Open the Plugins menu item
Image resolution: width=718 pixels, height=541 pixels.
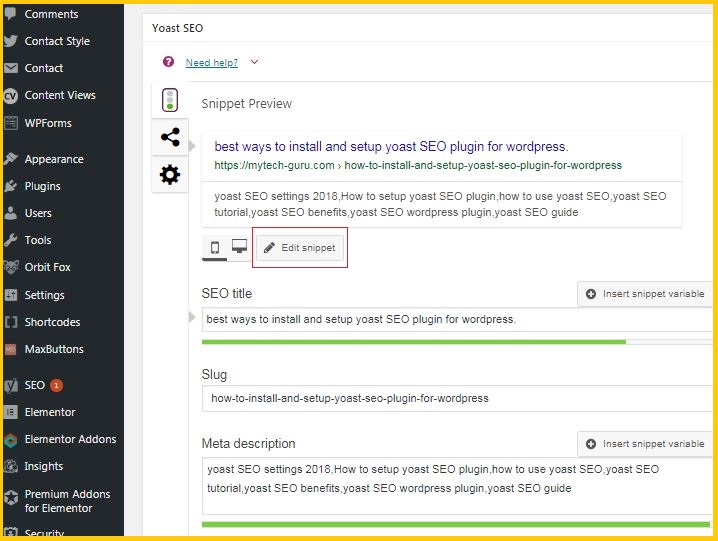tap(43, 186)
